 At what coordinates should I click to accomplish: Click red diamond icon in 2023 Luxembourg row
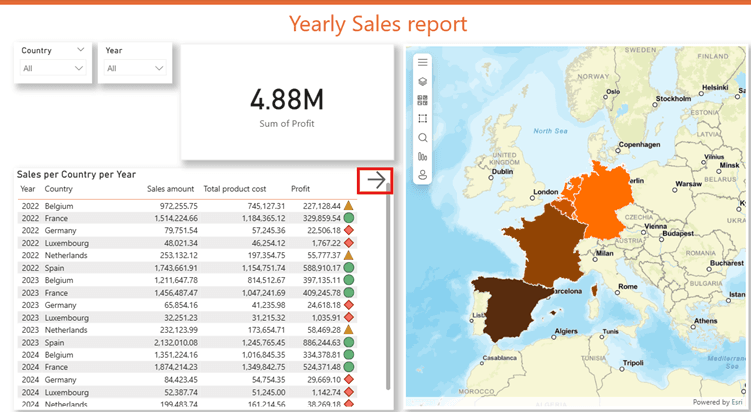pos(349,317)
